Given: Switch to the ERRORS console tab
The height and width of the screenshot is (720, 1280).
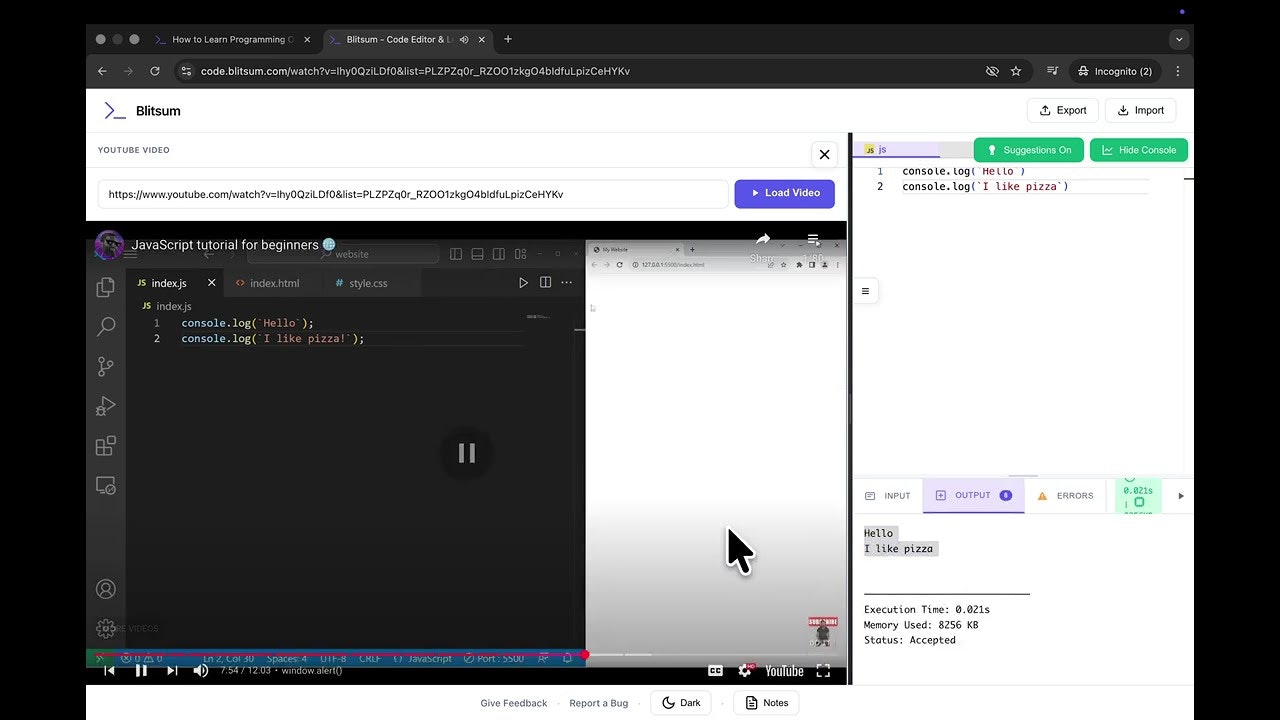Looking at the screenshot, I should tap(1065, 496).
